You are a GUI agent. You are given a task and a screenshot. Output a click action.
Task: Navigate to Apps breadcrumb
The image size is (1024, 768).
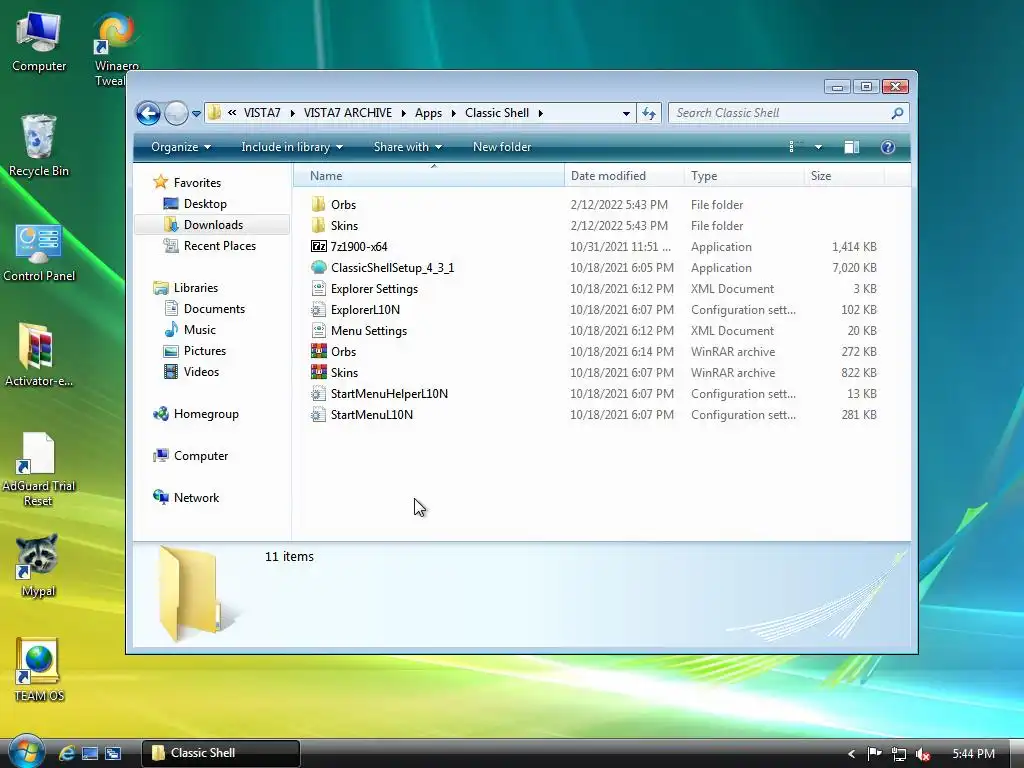[x=428, y=113]
